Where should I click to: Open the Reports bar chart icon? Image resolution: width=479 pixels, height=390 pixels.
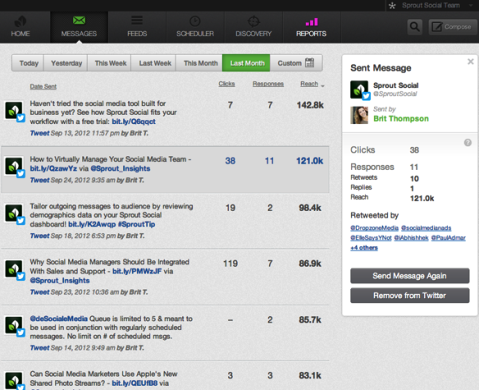tap(311, 22)
